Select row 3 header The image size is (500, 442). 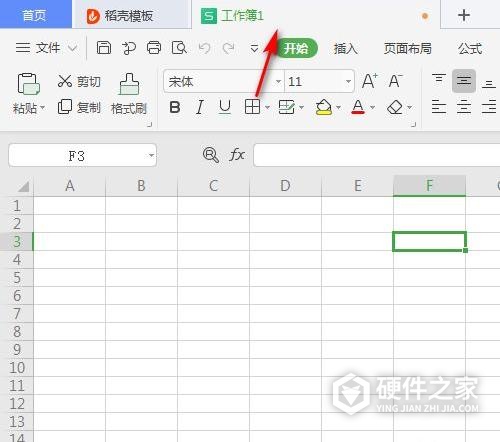click(17, 241)
